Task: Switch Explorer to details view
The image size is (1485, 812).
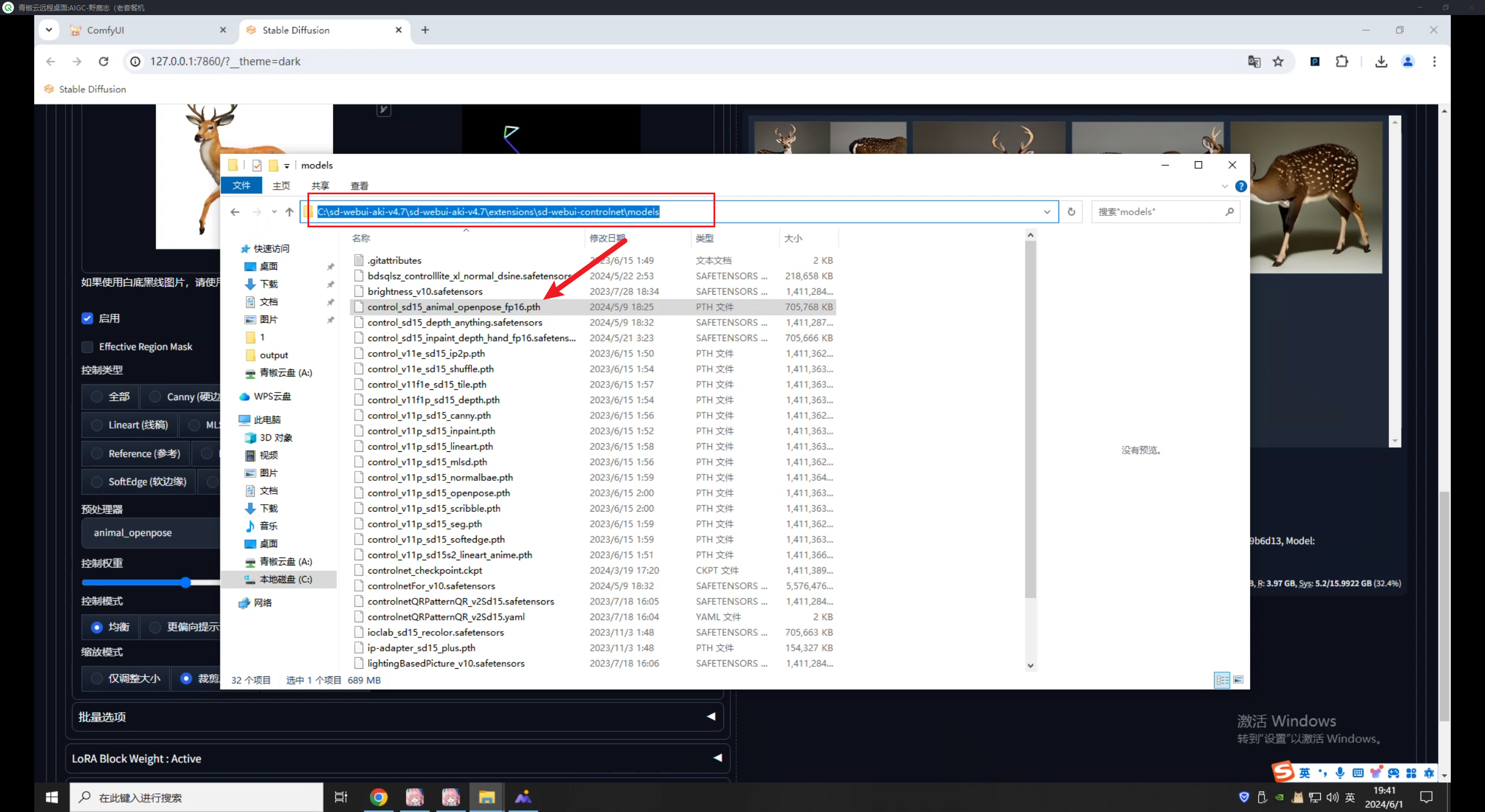Action: click(1222, 680)
